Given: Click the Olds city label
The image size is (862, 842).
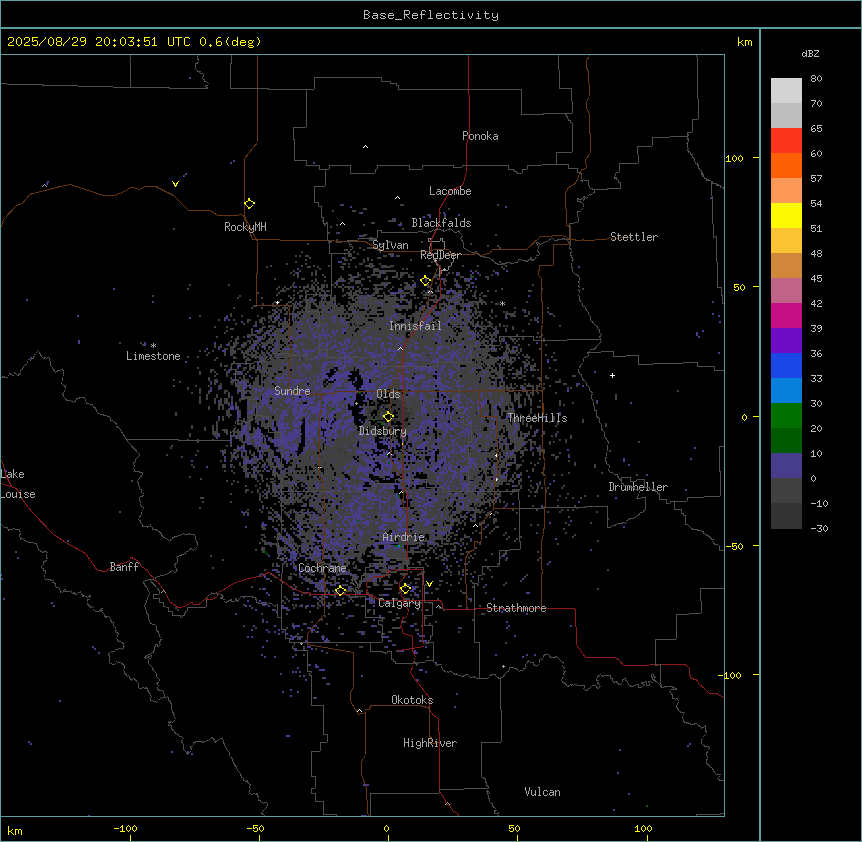Looking at the screenshot, I should (x=388, y=394).
